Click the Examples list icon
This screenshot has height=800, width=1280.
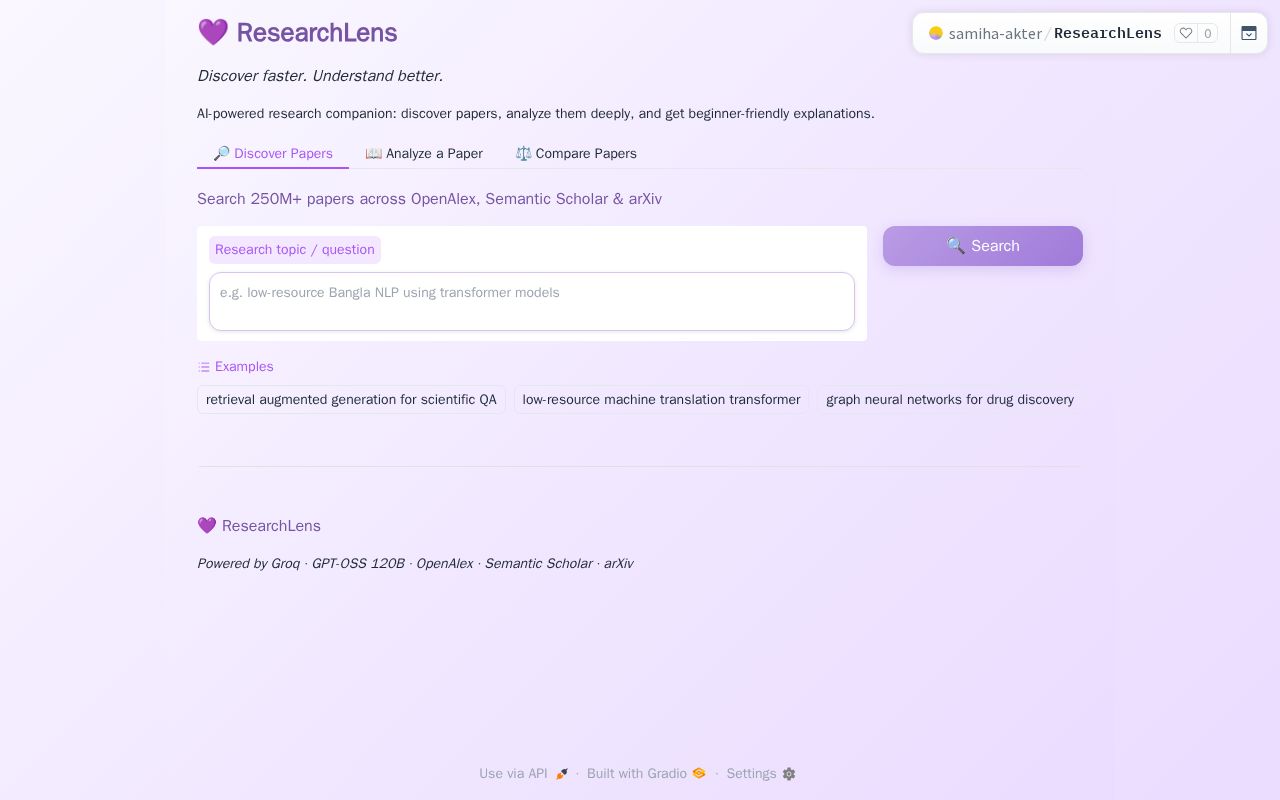point(204,367)
